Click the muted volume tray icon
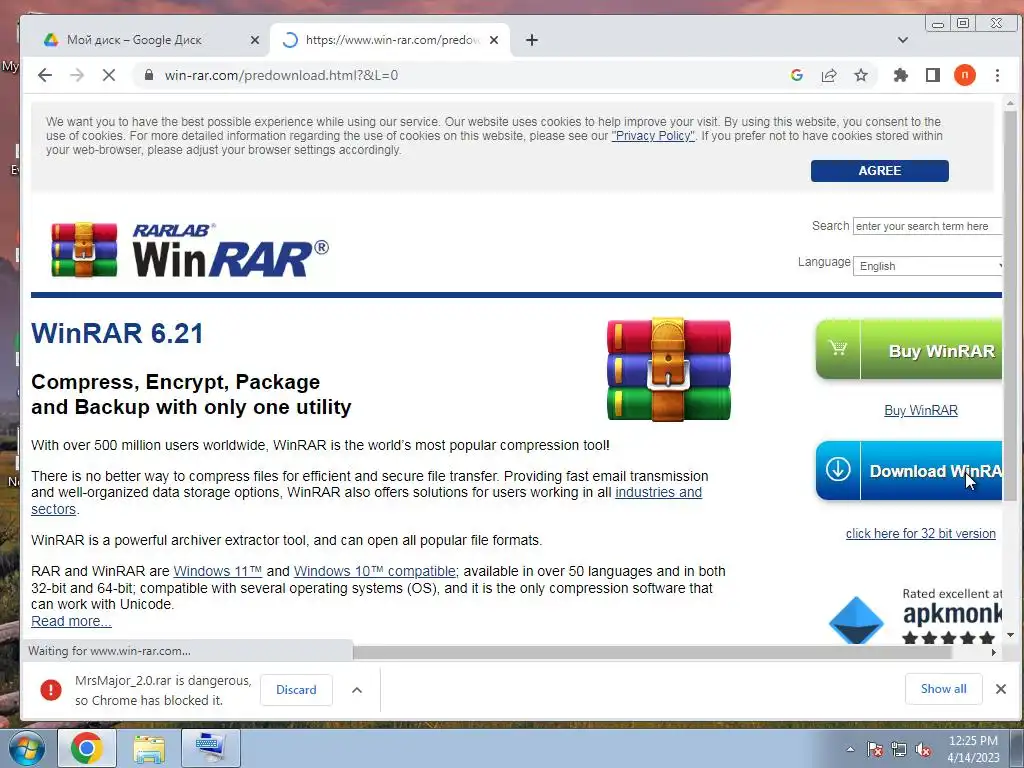The height and width of the screenshot is (768, 1024). [x=923, y=750]
